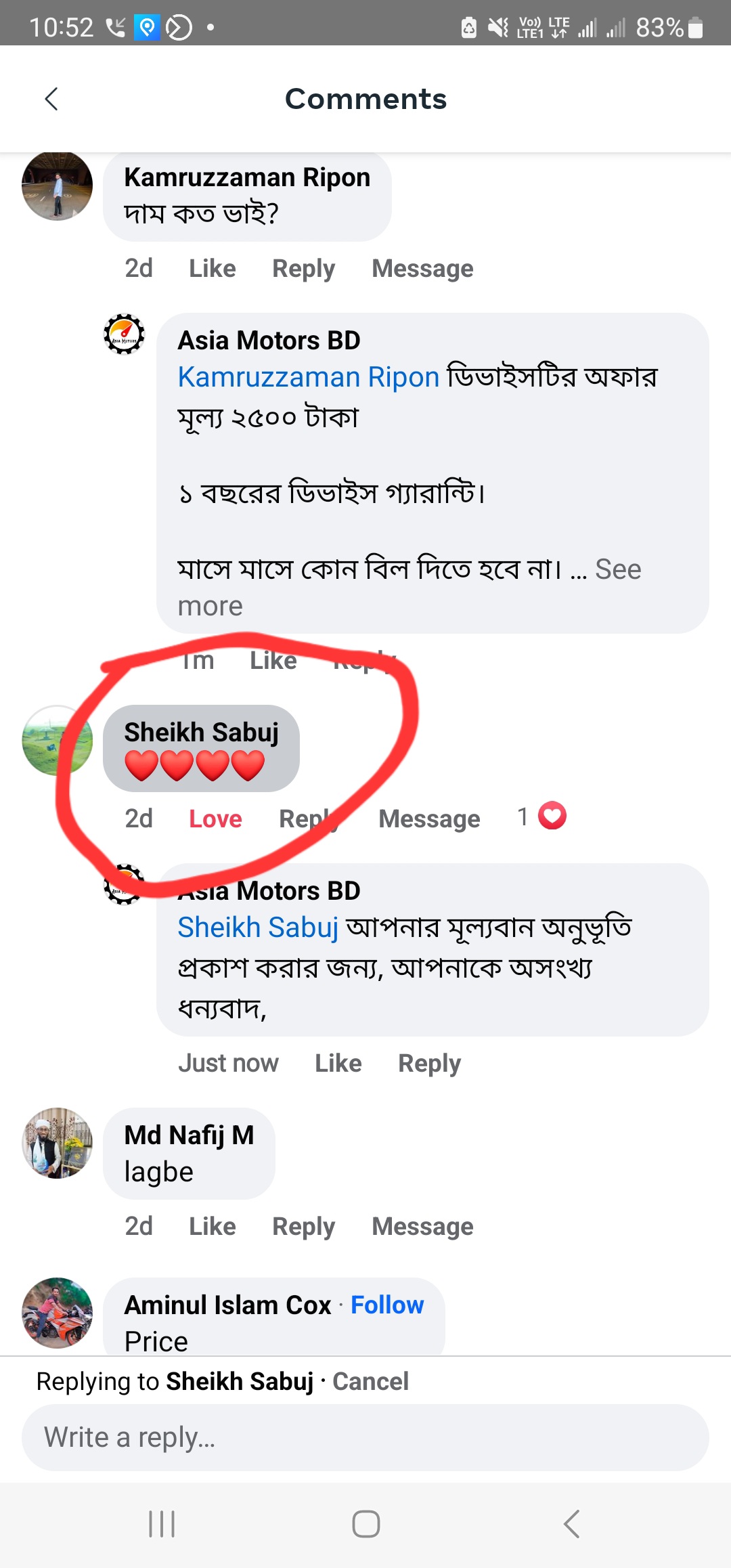Follow Aminul Islam Cox
The width and height of the screenshot is (731, 1568).
[x=387, y=1305]
